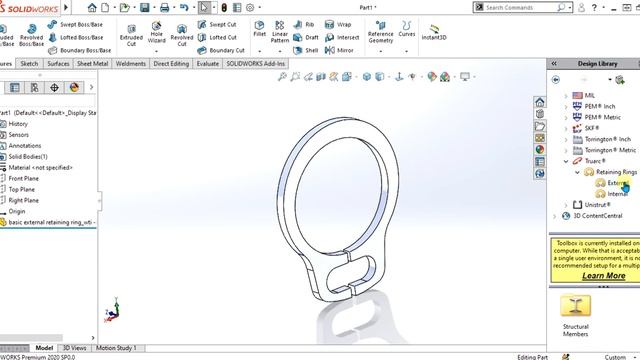Select the Rib tool
This screenshot has height=360, width=640.
(304, 24)
